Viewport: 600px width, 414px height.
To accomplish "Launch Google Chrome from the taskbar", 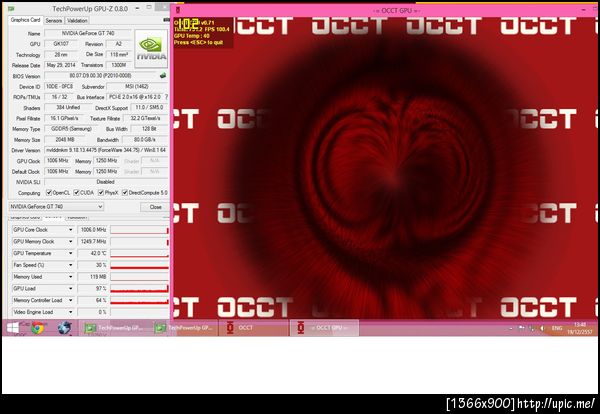I will point(38,328).
